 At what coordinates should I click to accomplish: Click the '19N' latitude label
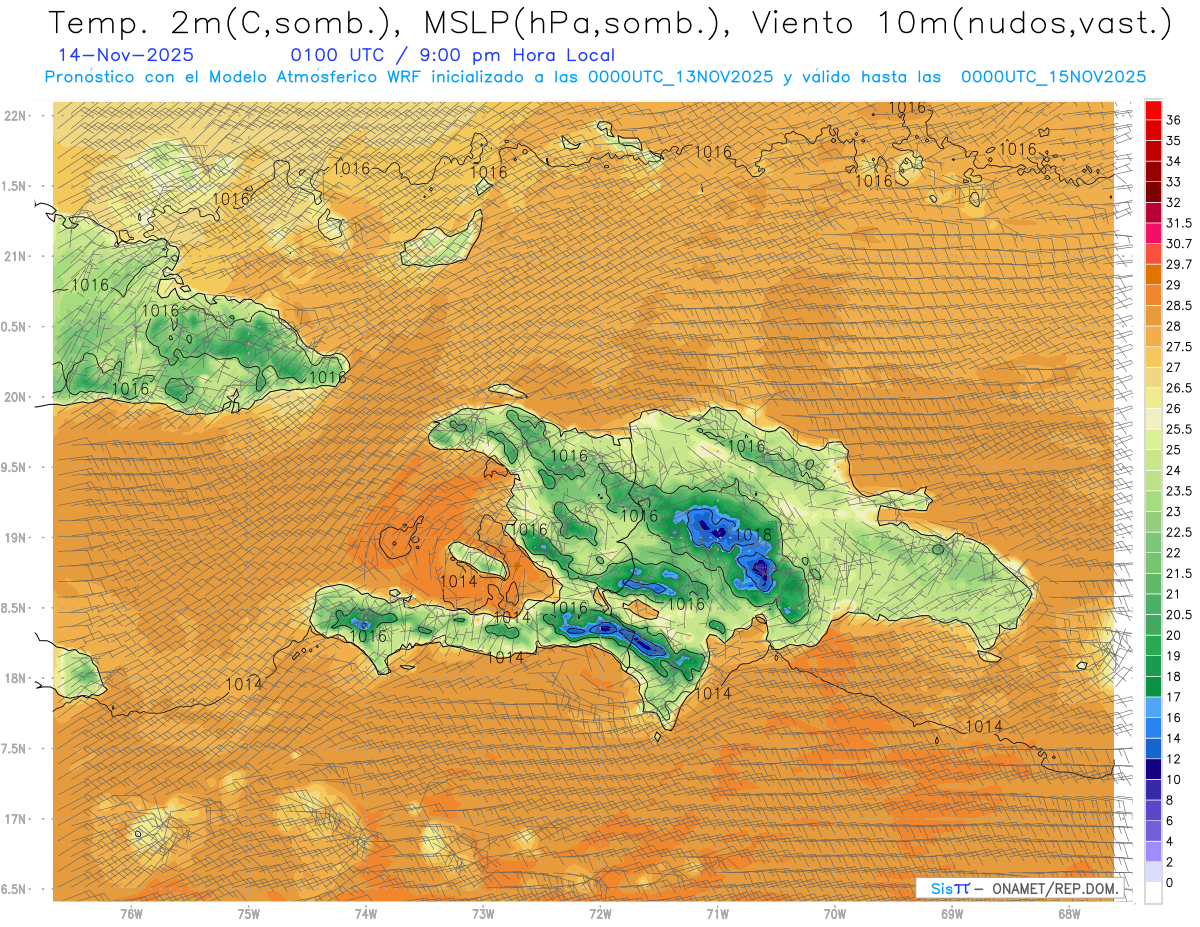click(17, 538)
